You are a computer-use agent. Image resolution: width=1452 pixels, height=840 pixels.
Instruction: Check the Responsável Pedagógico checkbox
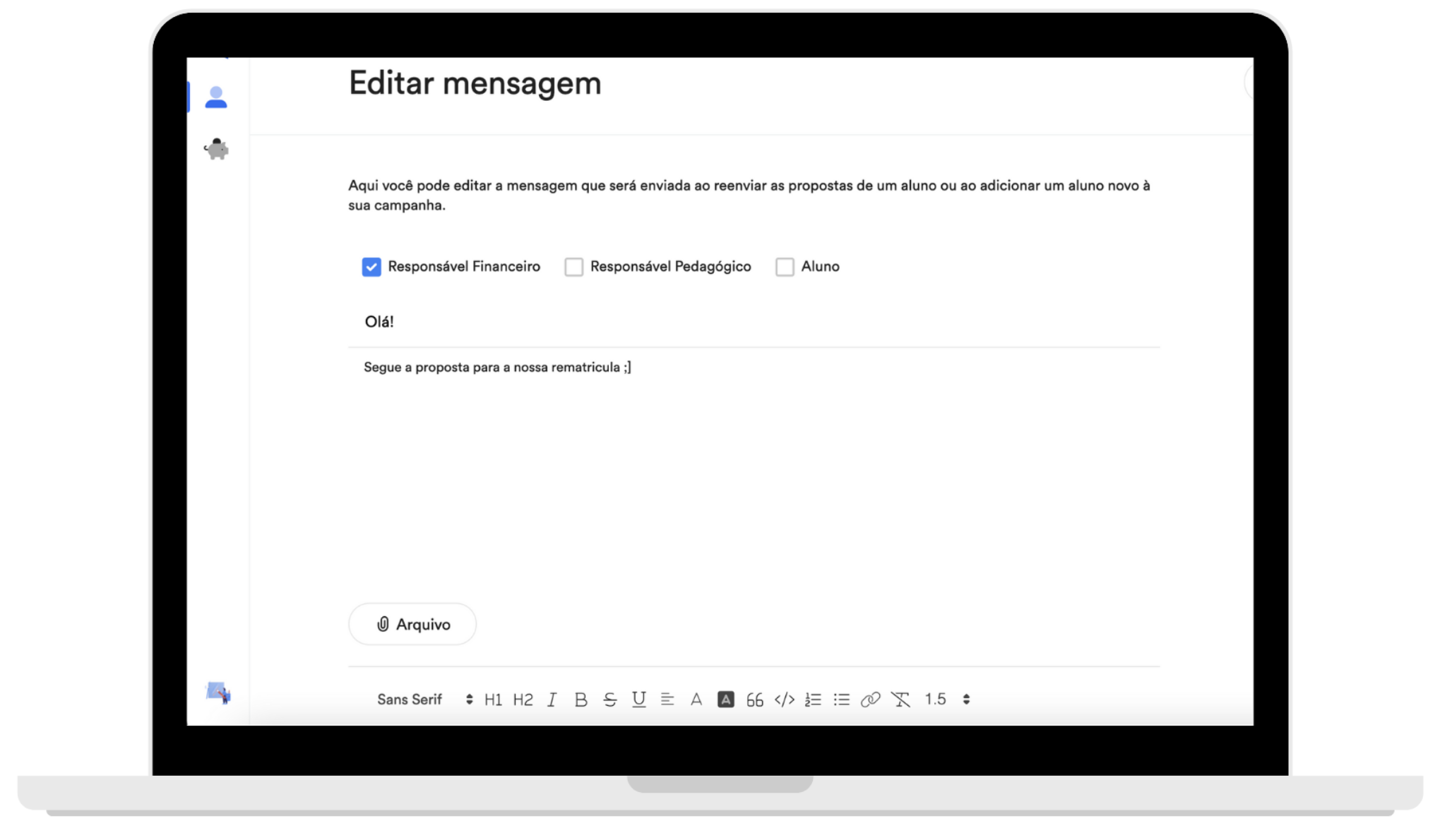(574, 267)
